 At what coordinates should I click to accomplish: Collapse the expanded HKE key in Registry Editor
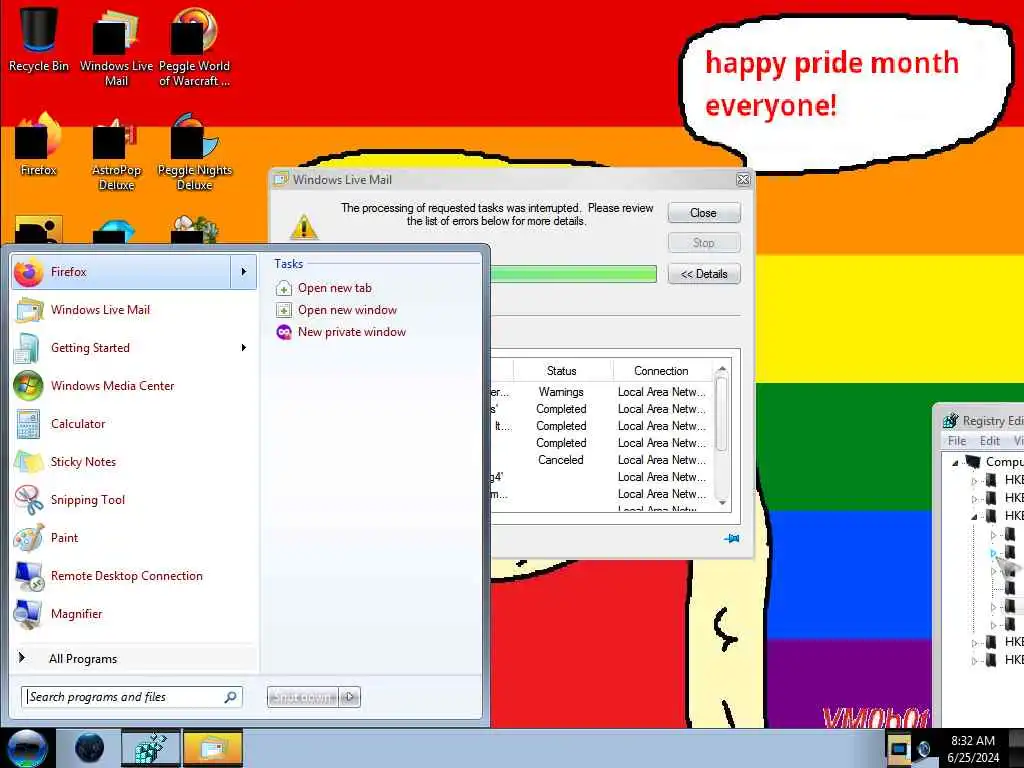[x=974, y=517]
